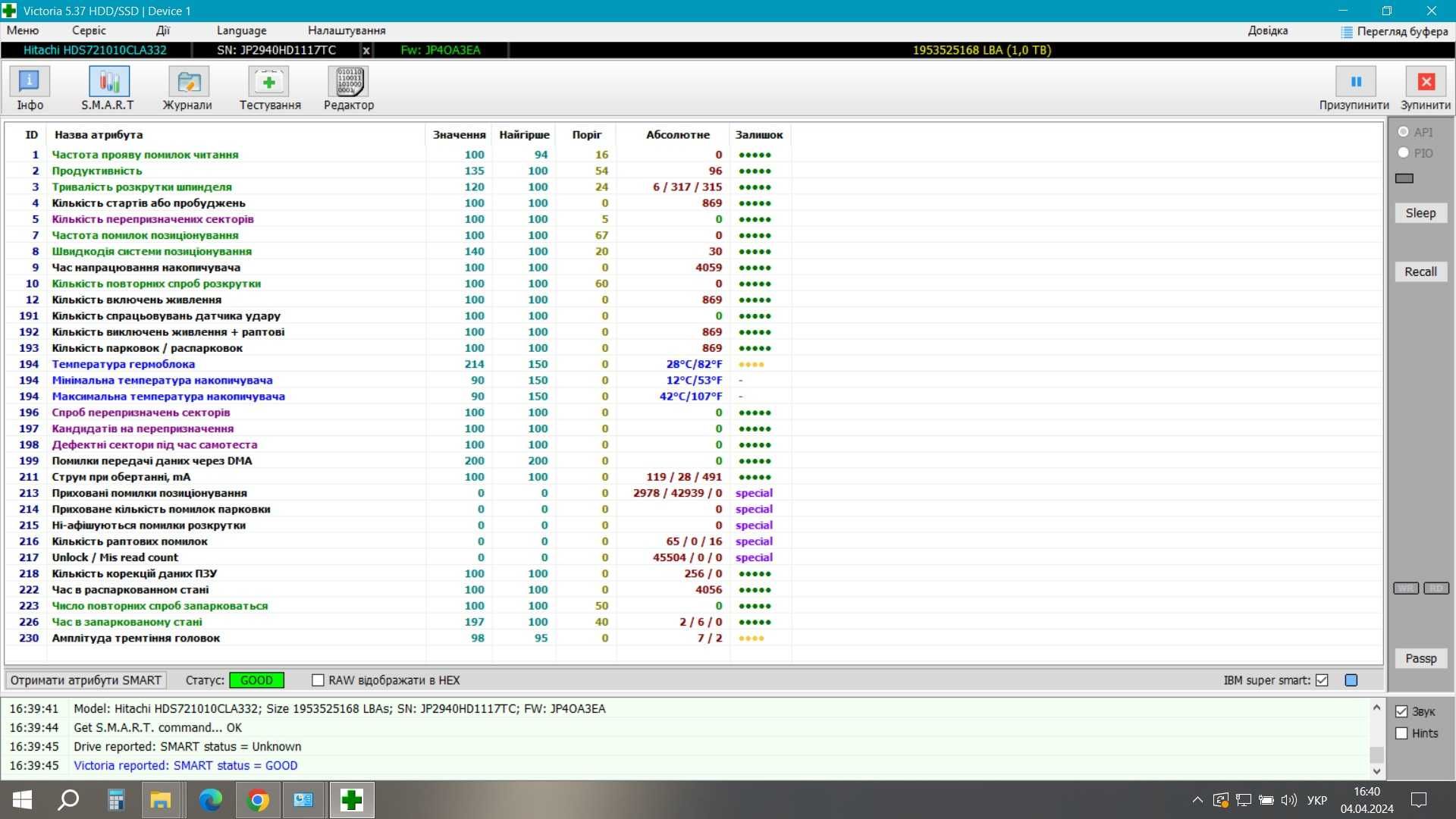Select the PIO radio button

[x=1404, y=152]
